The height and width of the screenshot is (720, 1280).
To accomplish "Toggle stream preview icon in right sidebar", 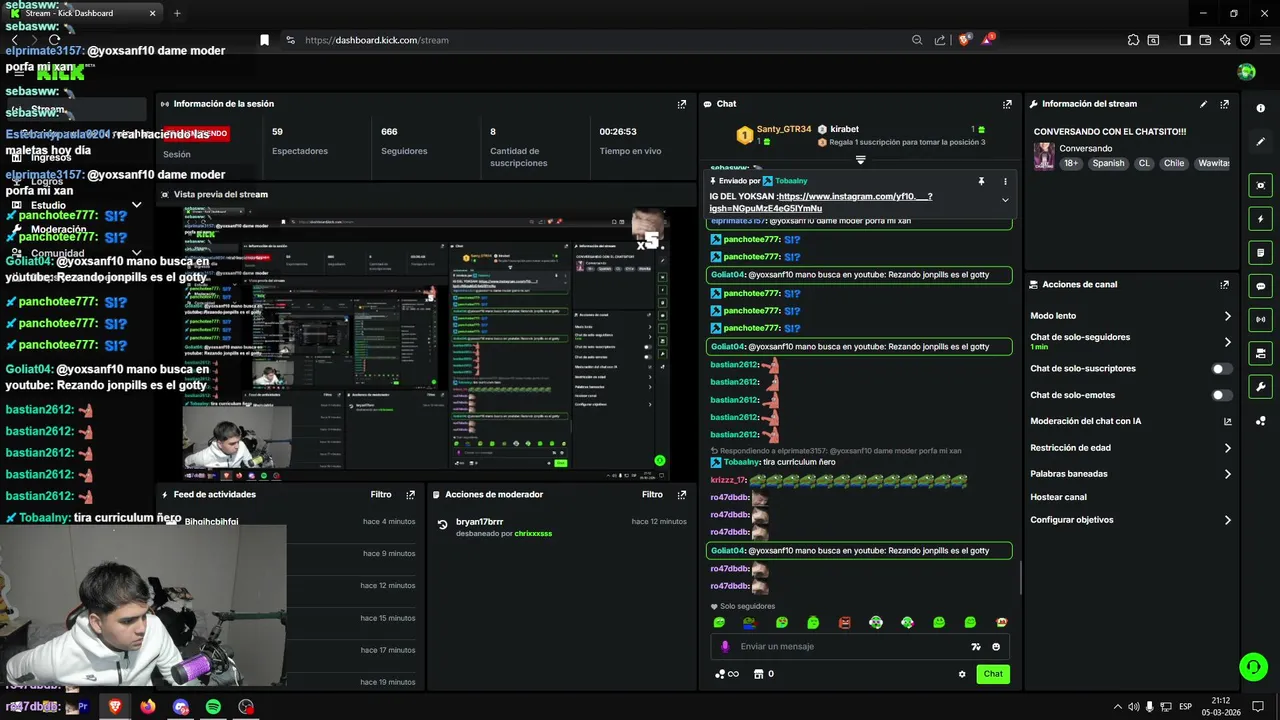I will [1260, 185].
